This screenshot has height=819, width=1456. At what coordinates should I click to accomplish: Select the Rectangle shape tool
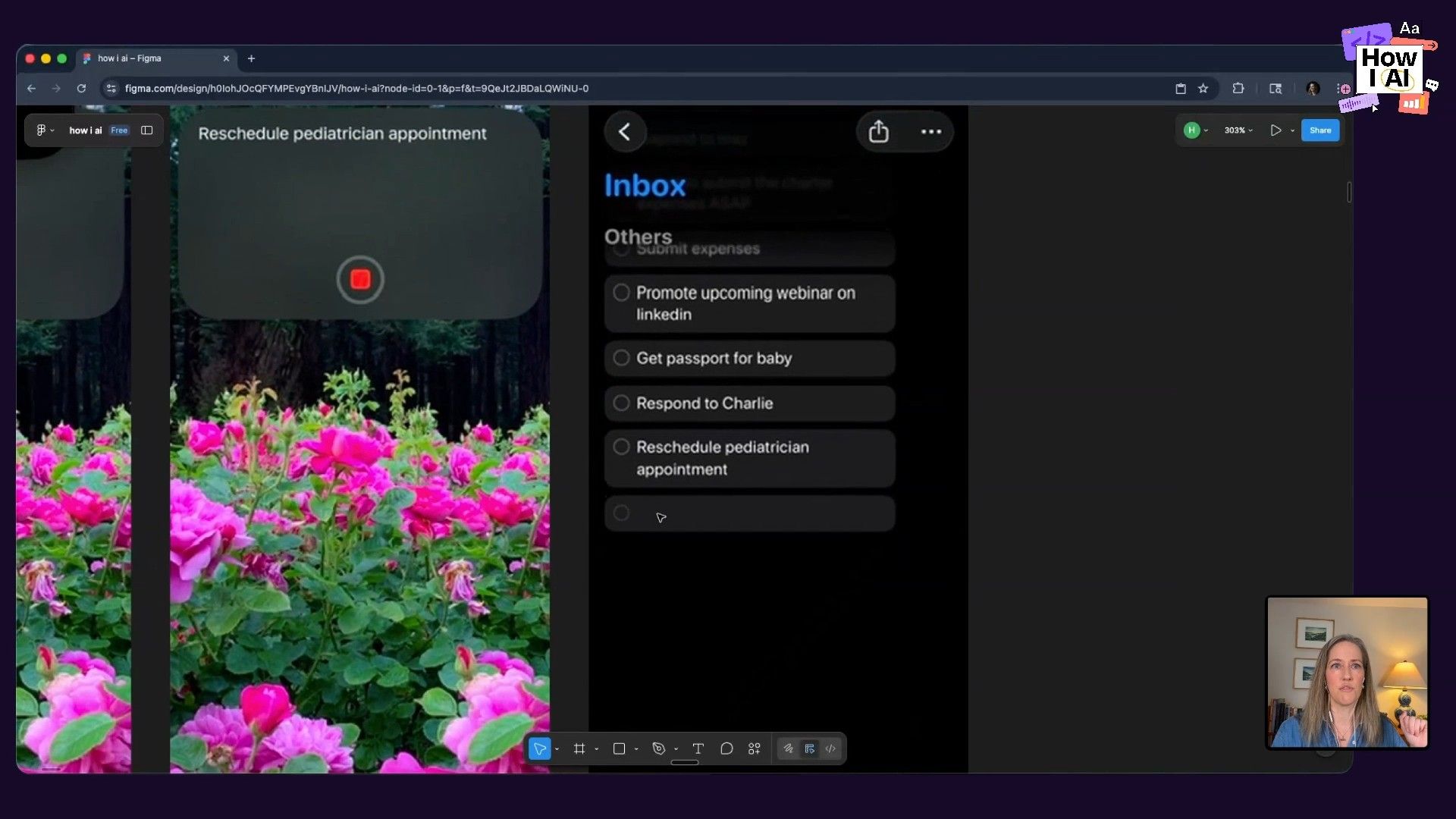point(619,748)
